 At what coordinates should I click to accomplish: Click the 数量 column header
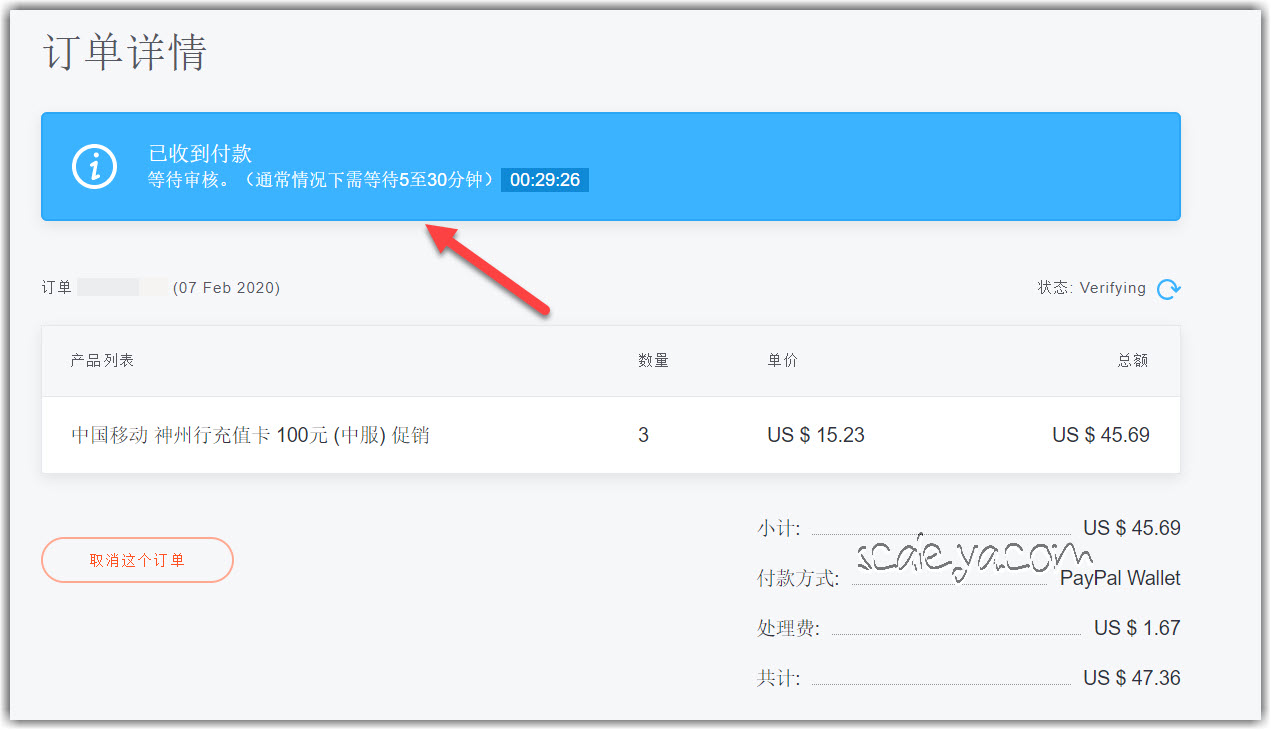point(653,360)
